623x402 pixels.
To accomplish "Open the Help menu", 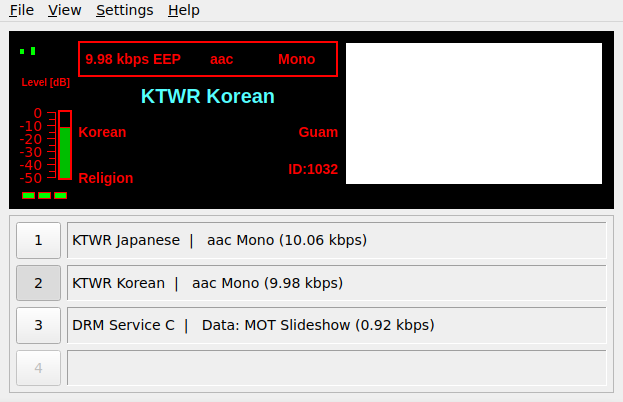I will pos(184,10).
